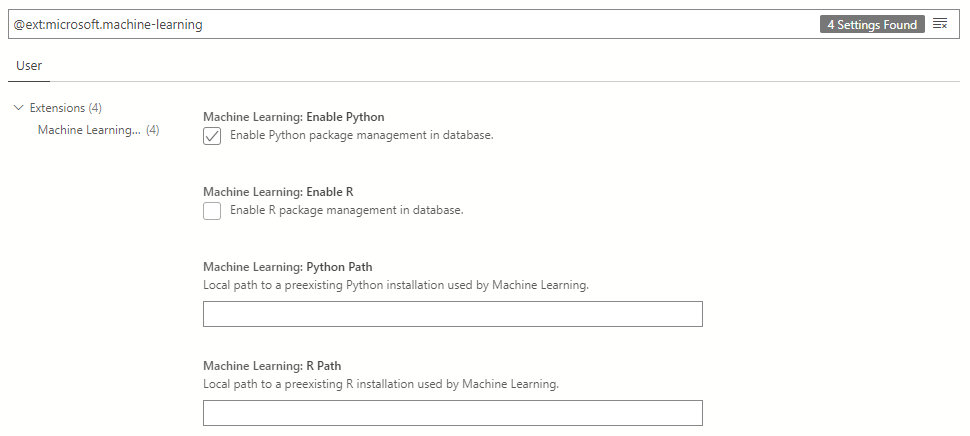
Task: Select the Machine Learning: R Path heading
Action: pyautogui.click(x=272, y=366)
